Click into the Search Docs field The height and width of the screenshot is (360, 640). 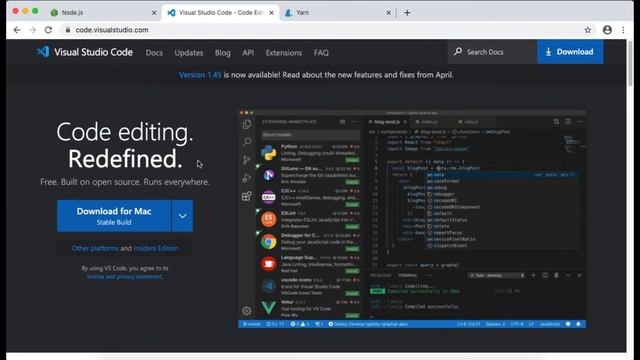tap(492, 52)
